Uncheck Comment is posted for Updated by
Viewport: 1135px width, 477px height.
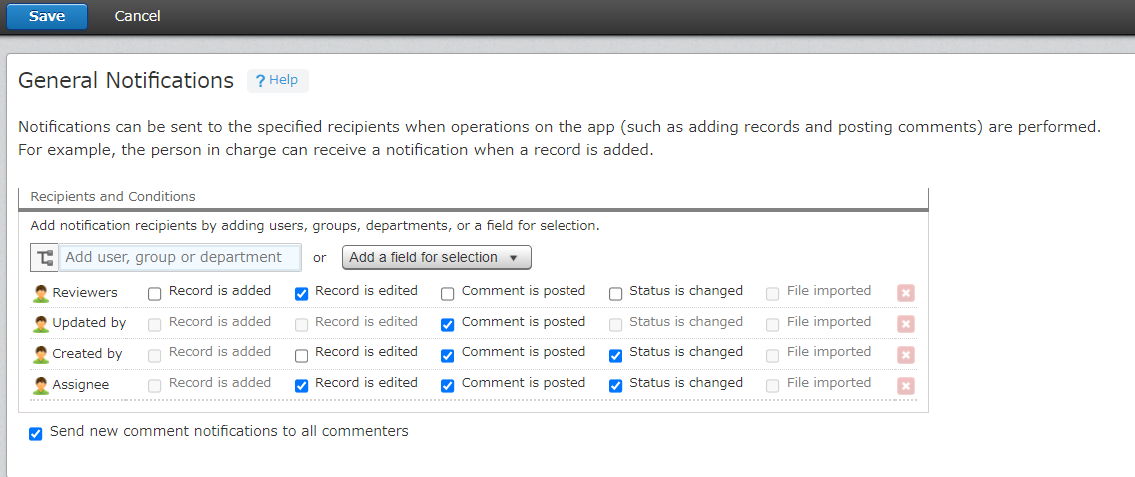(448, 325)
